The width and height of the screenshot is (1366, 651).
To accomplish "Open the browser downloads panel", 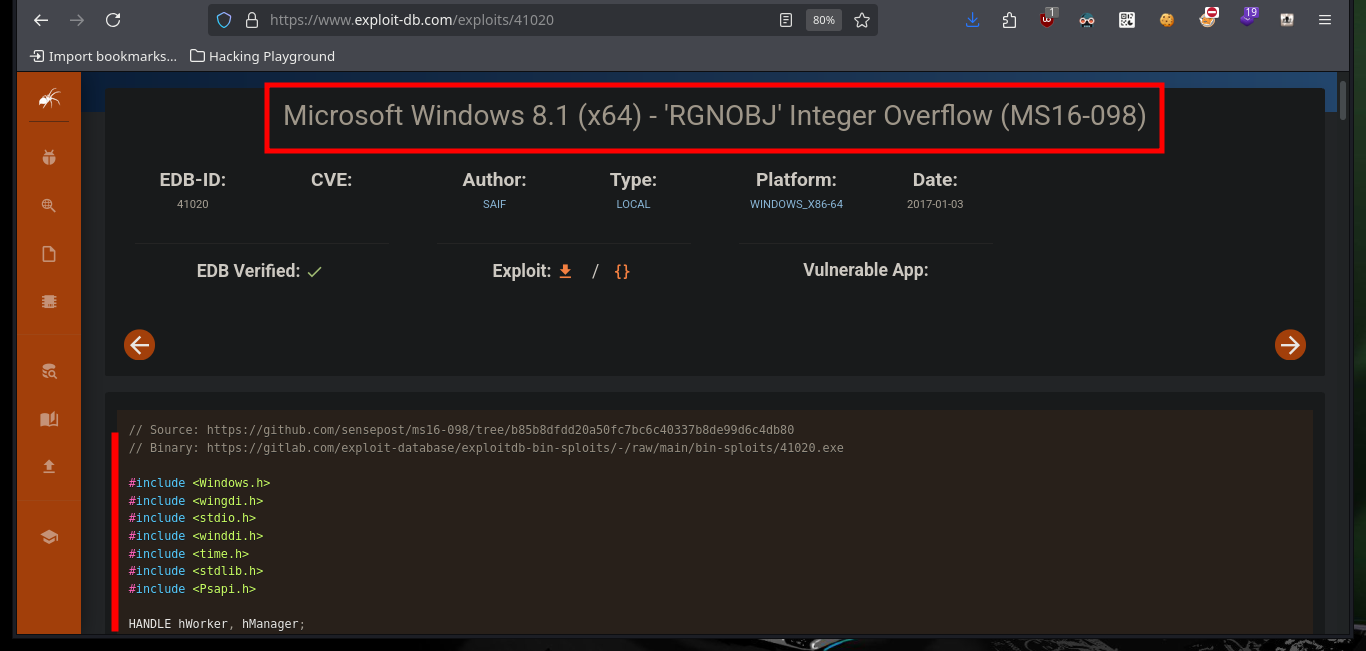I will (x=972, y=20).
